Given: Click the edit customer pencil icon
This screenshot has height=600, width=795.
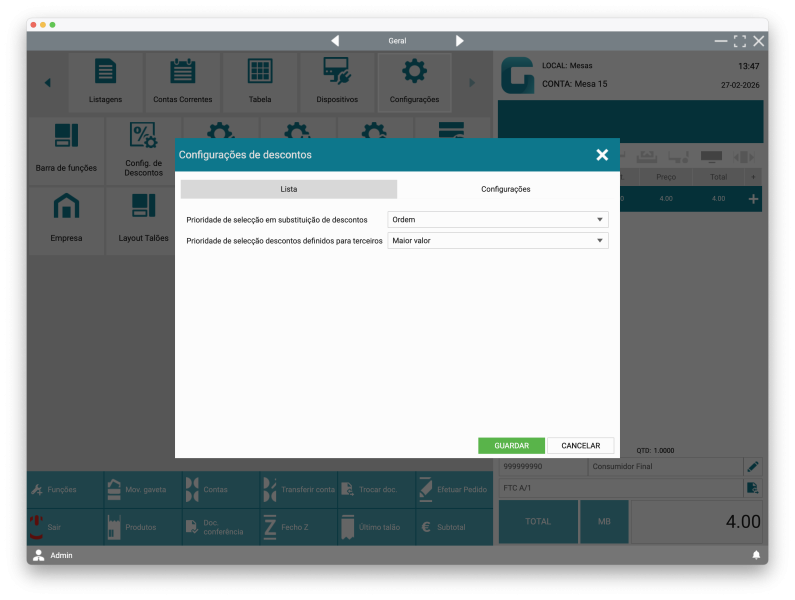Looking at the screenshot, I should point(752,466).
